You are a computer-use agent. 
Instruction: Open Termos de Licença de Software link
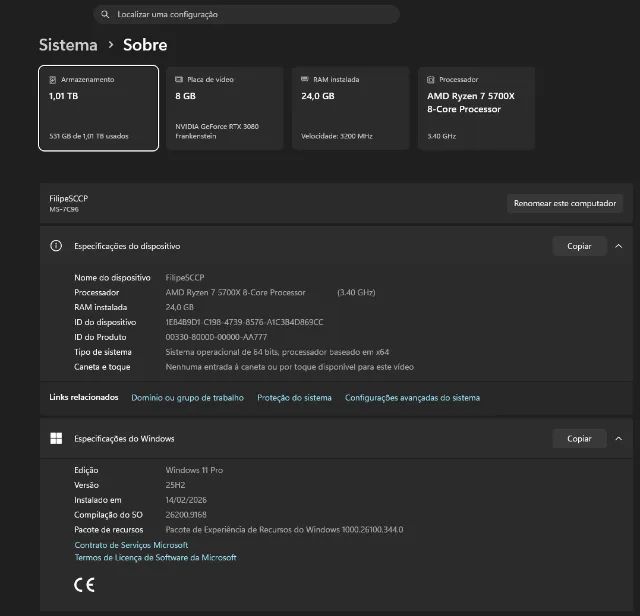pos(155,558)
